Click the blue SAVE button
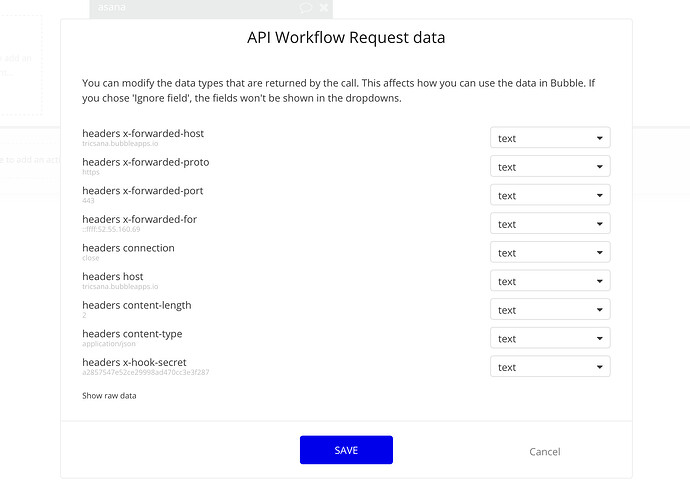This screenshot has width=690, height=495. [x=346, y=450]
